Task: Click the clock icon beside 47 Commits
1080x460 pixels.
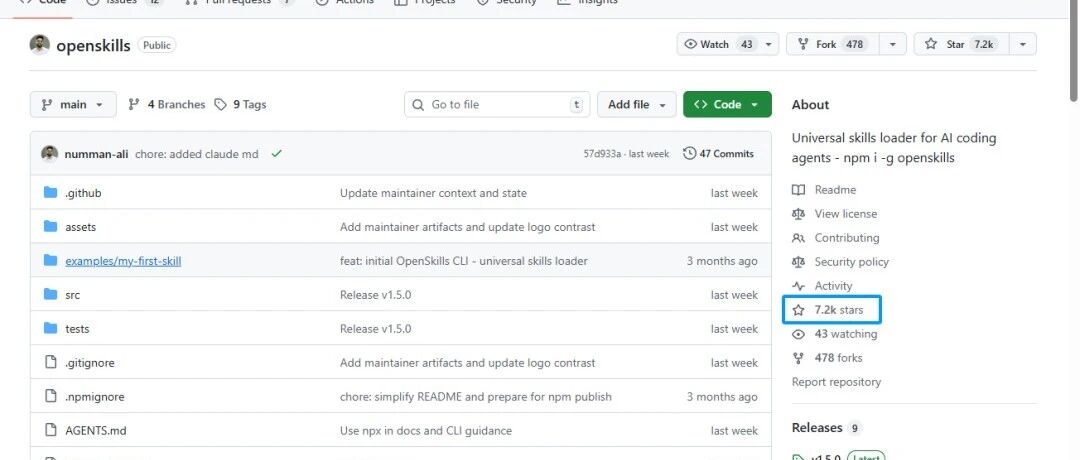Action: point(689,154)
